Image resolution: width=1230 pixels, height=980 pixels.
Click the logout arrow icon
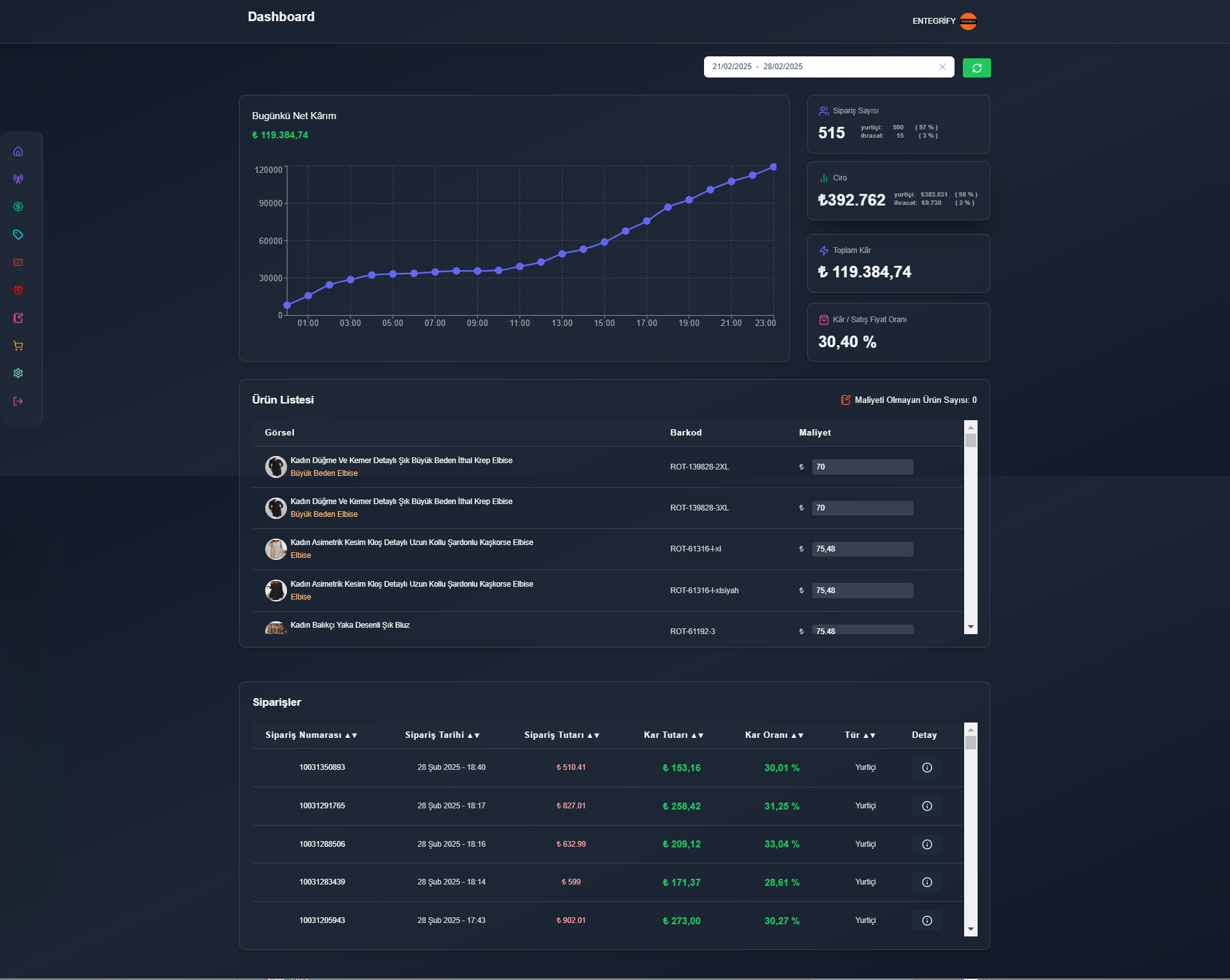[18, 401]
